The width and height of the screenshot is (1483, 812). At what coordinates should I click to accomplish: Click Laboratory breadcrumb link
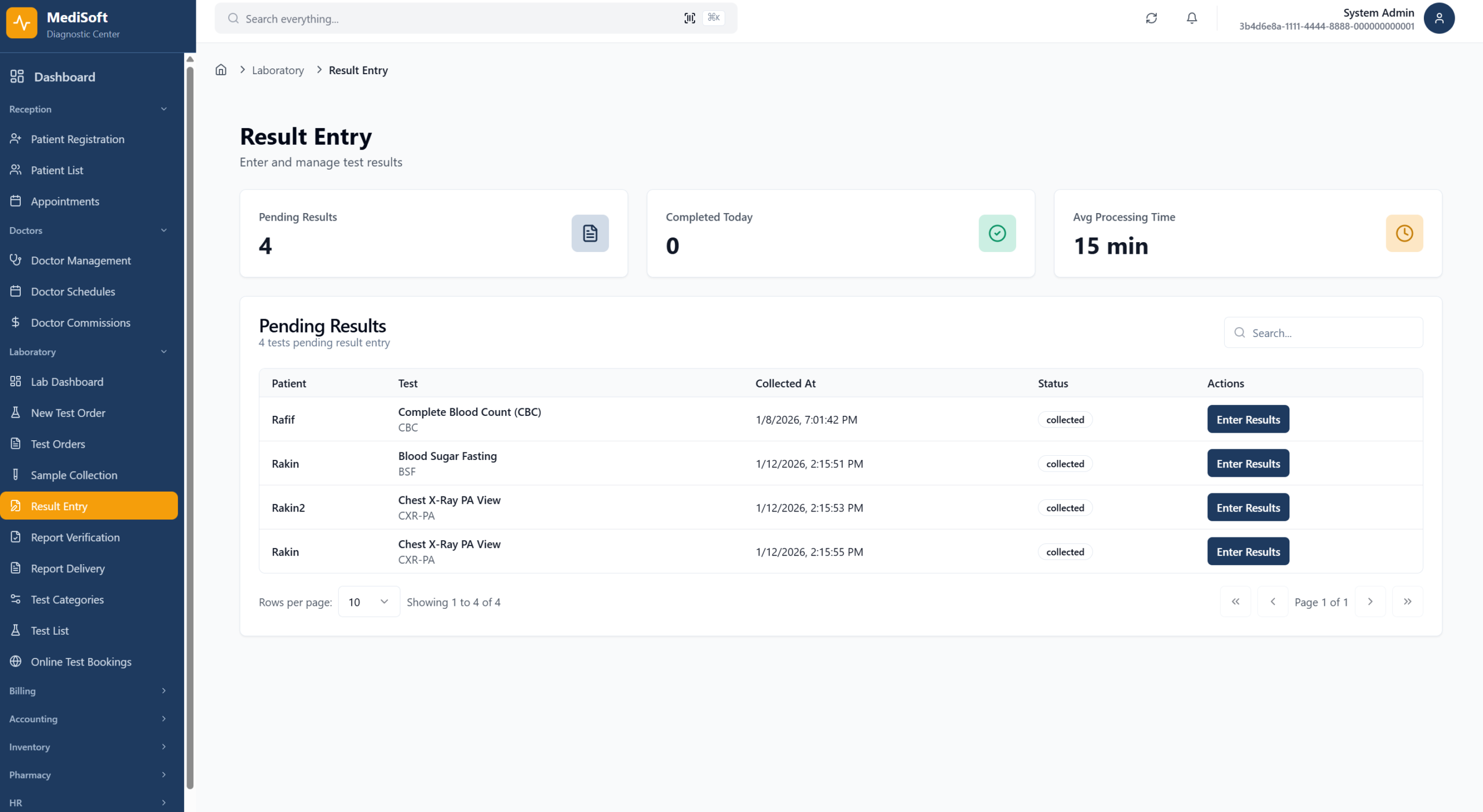click(277, 70)
